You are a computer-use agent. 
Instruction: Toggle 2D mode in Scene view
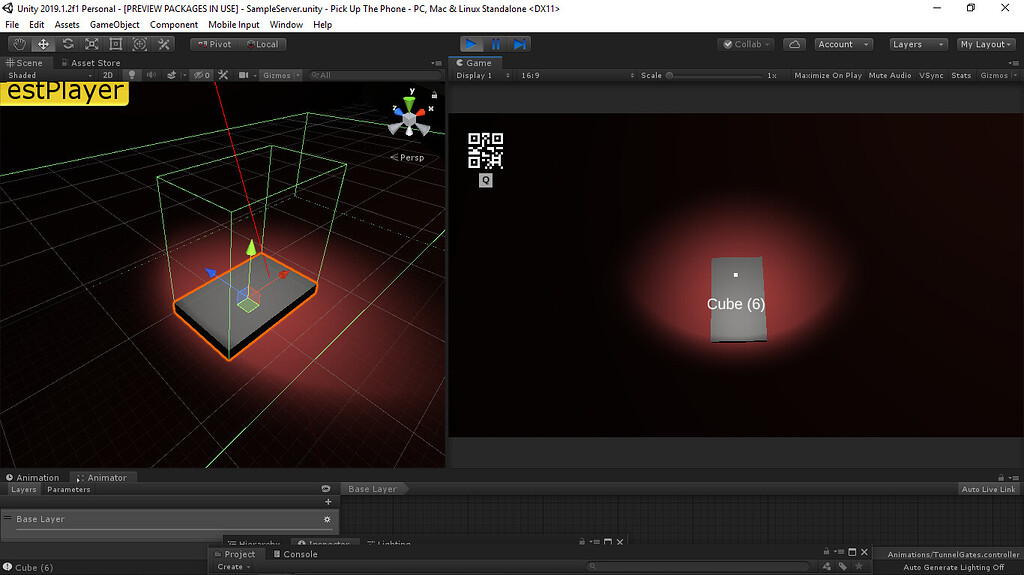tap(108, 75)
